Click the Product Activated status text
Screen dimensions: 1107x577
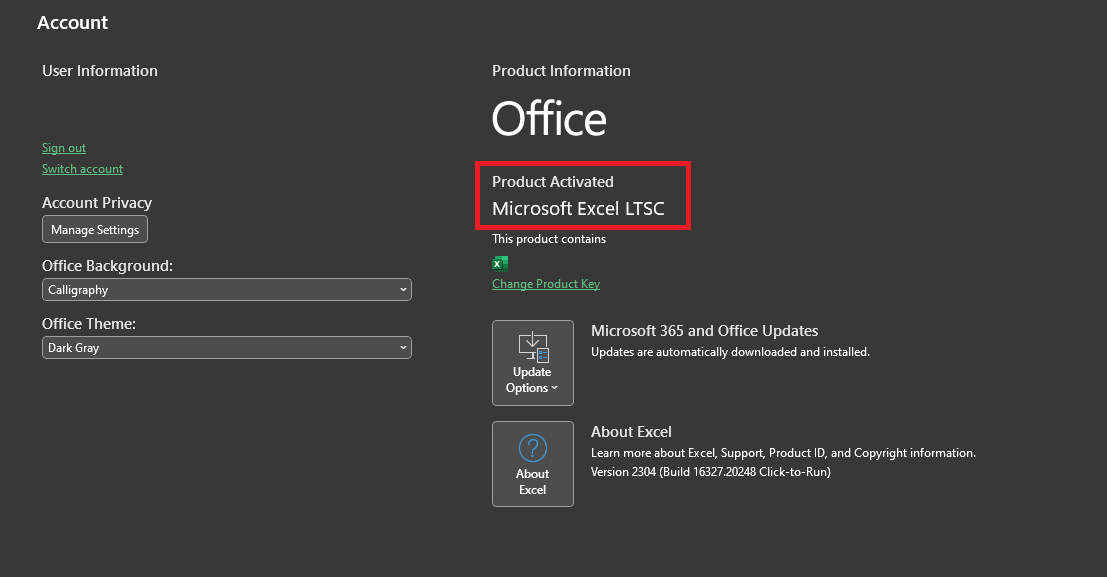553,182
